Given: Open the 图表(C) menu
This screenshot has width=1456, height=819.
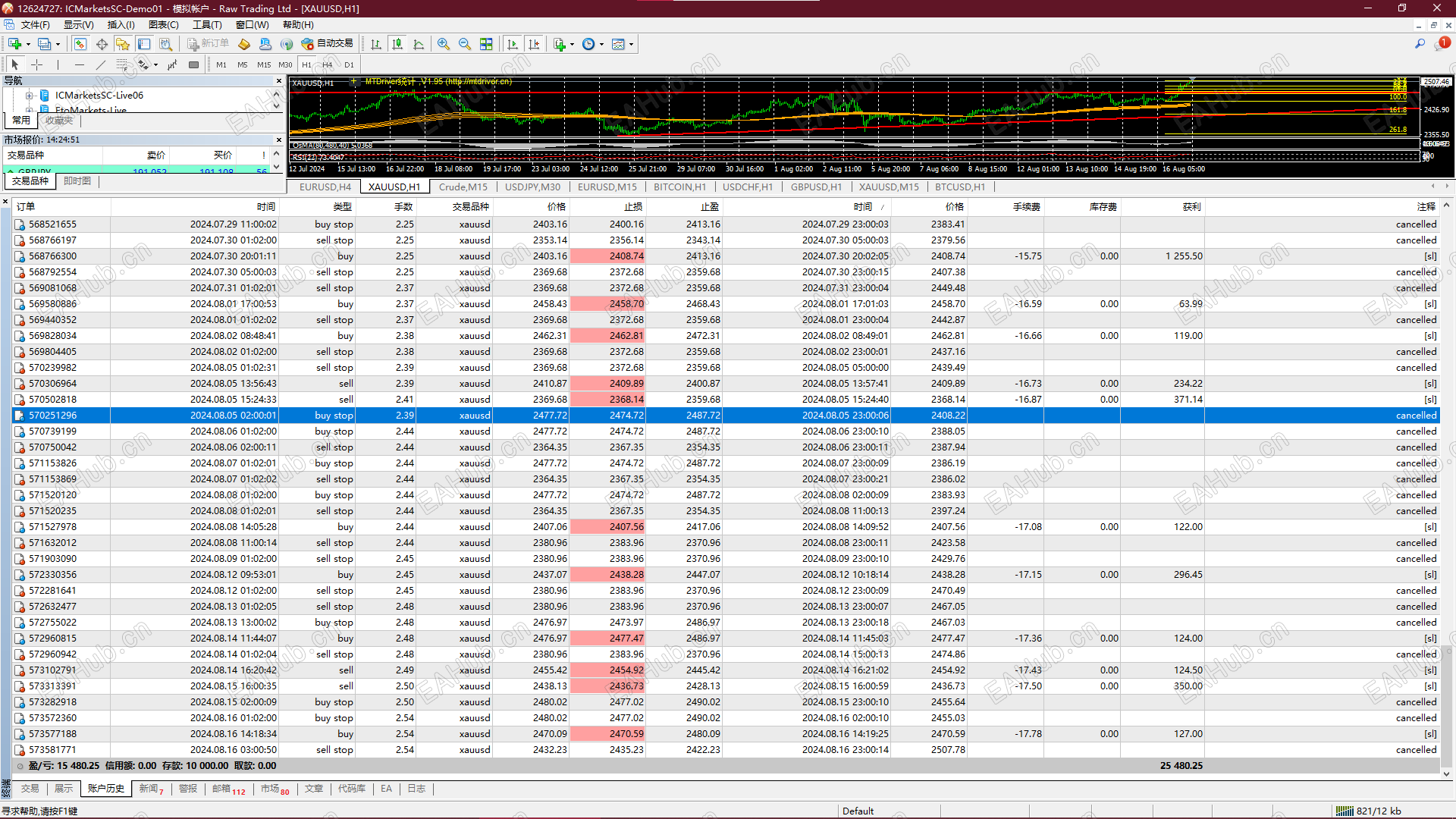Looking at the screenshot, I should coord(163,25).
